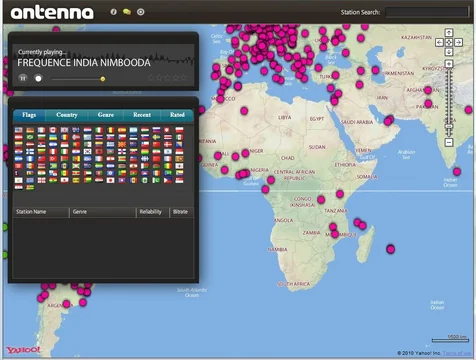This screenshot has height=360, width=476.
Task: Click the station marker at Sri Lanka
Action: coord(457,172)
